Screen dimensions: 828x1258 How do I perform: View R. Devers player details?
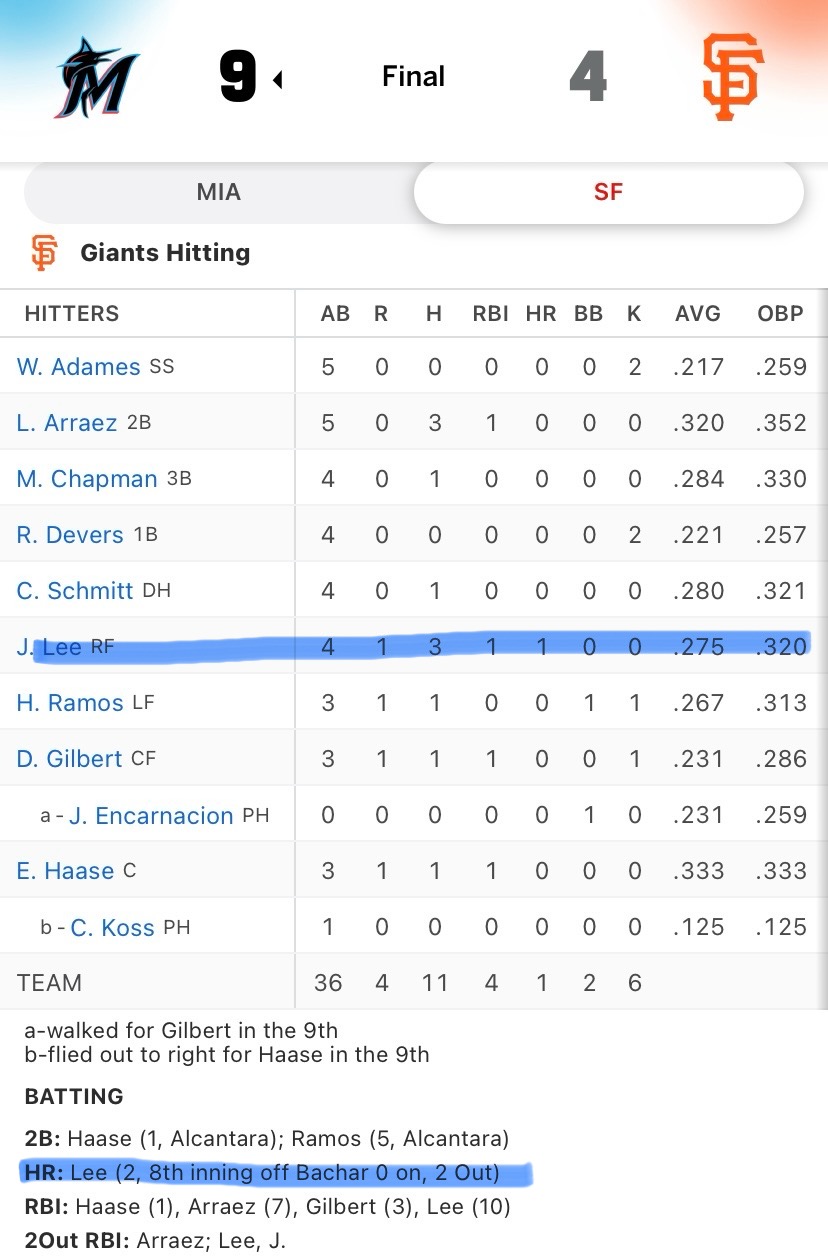click(70, 535)
